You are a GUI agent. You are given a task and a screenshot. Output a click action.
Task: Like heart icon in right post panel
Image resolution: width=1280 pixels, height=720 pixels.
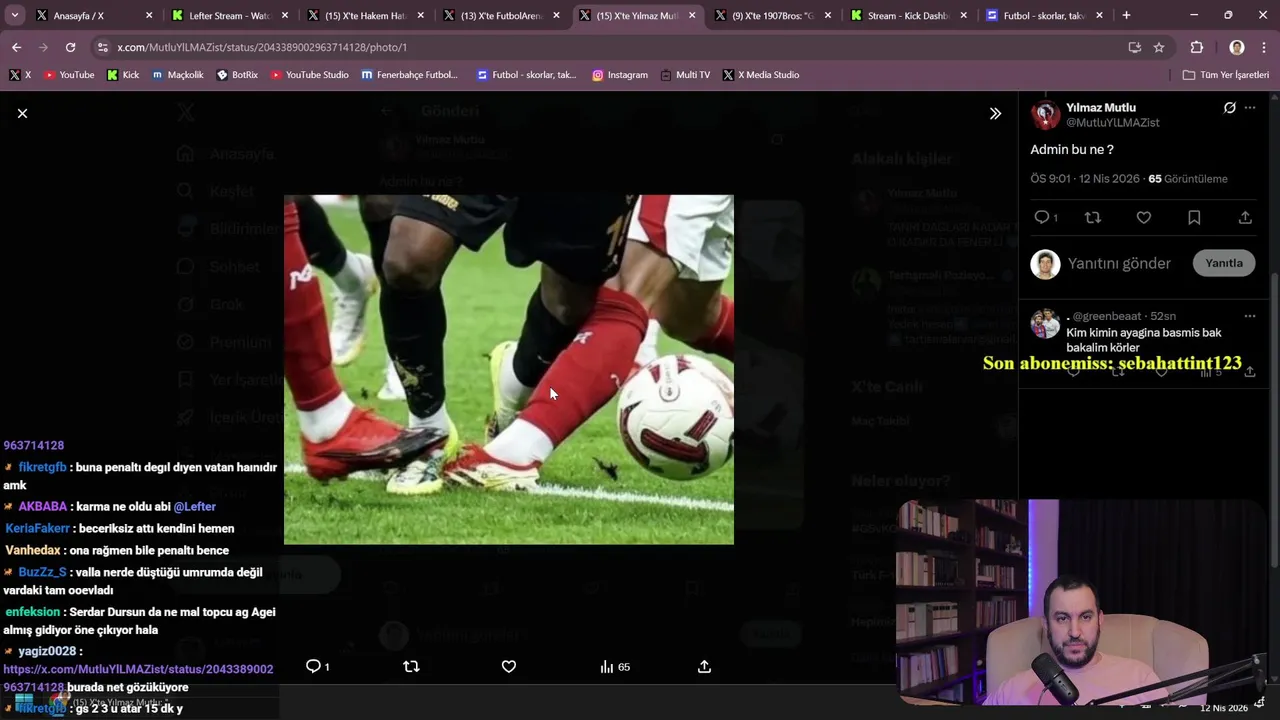click(x=1144, y=217)
